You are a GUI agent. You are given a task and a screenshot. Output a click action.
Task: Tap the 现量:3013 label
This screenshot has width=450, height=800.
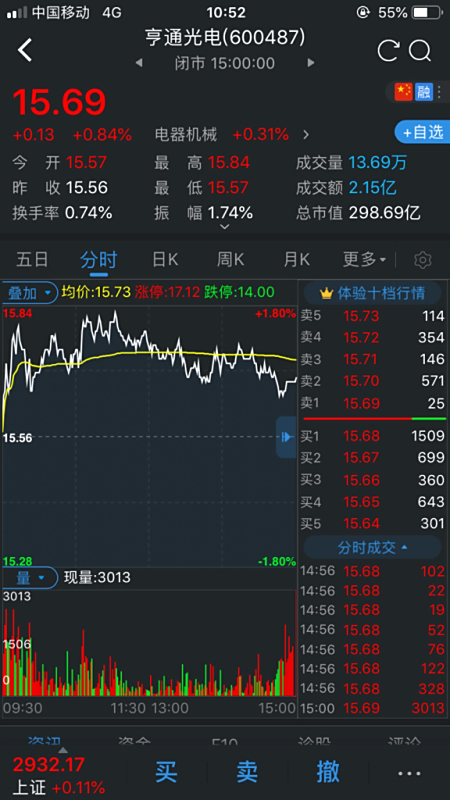click(97, 578)
